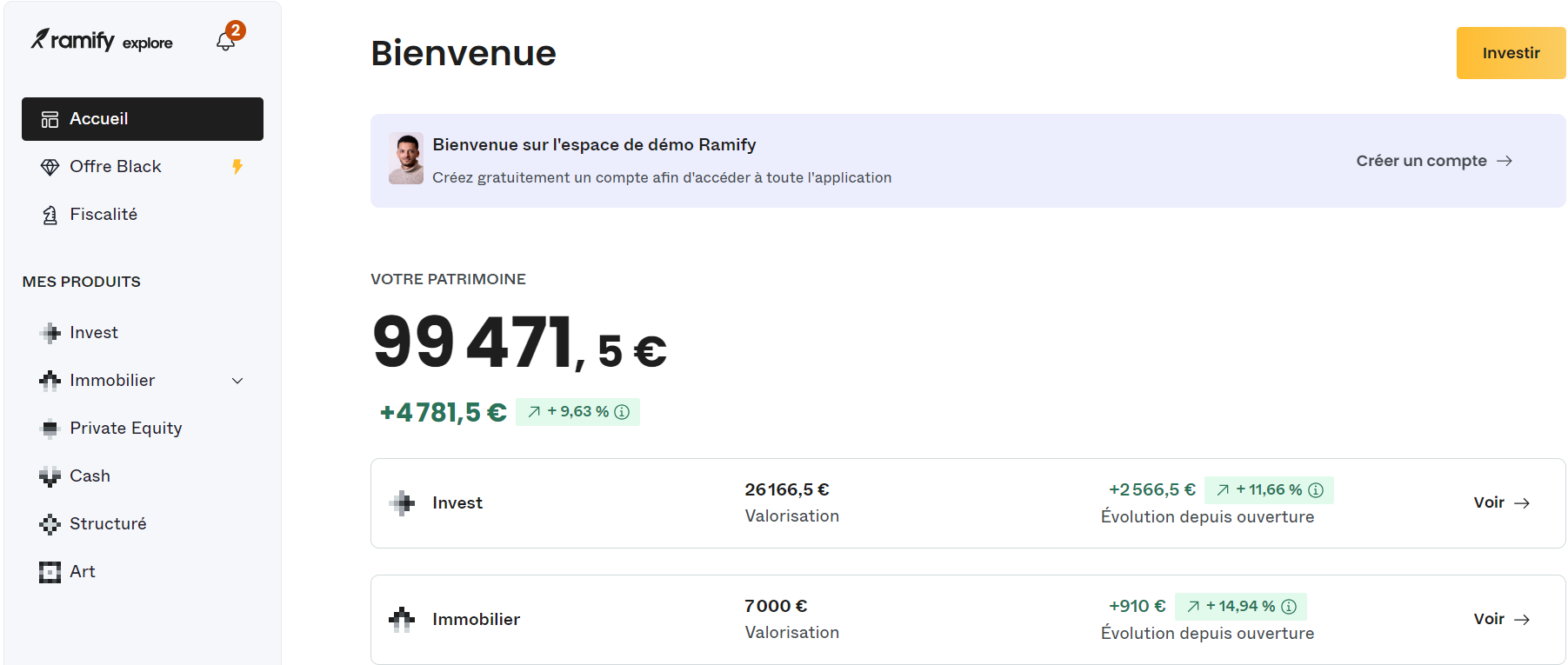Open the Cash product in the sidebar
This screenshot has width=1568, height=665.
pyautogui.click(x=90, y=476)
